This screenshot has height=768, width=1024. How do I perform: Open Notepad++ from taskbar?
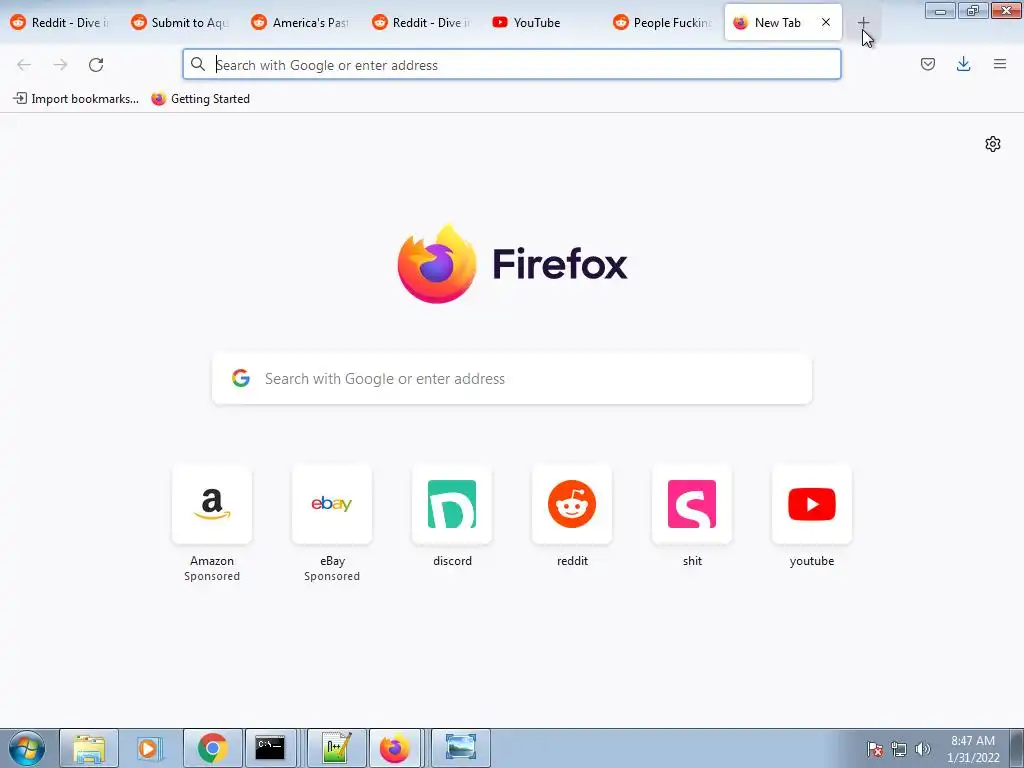(x=337, y=748)
